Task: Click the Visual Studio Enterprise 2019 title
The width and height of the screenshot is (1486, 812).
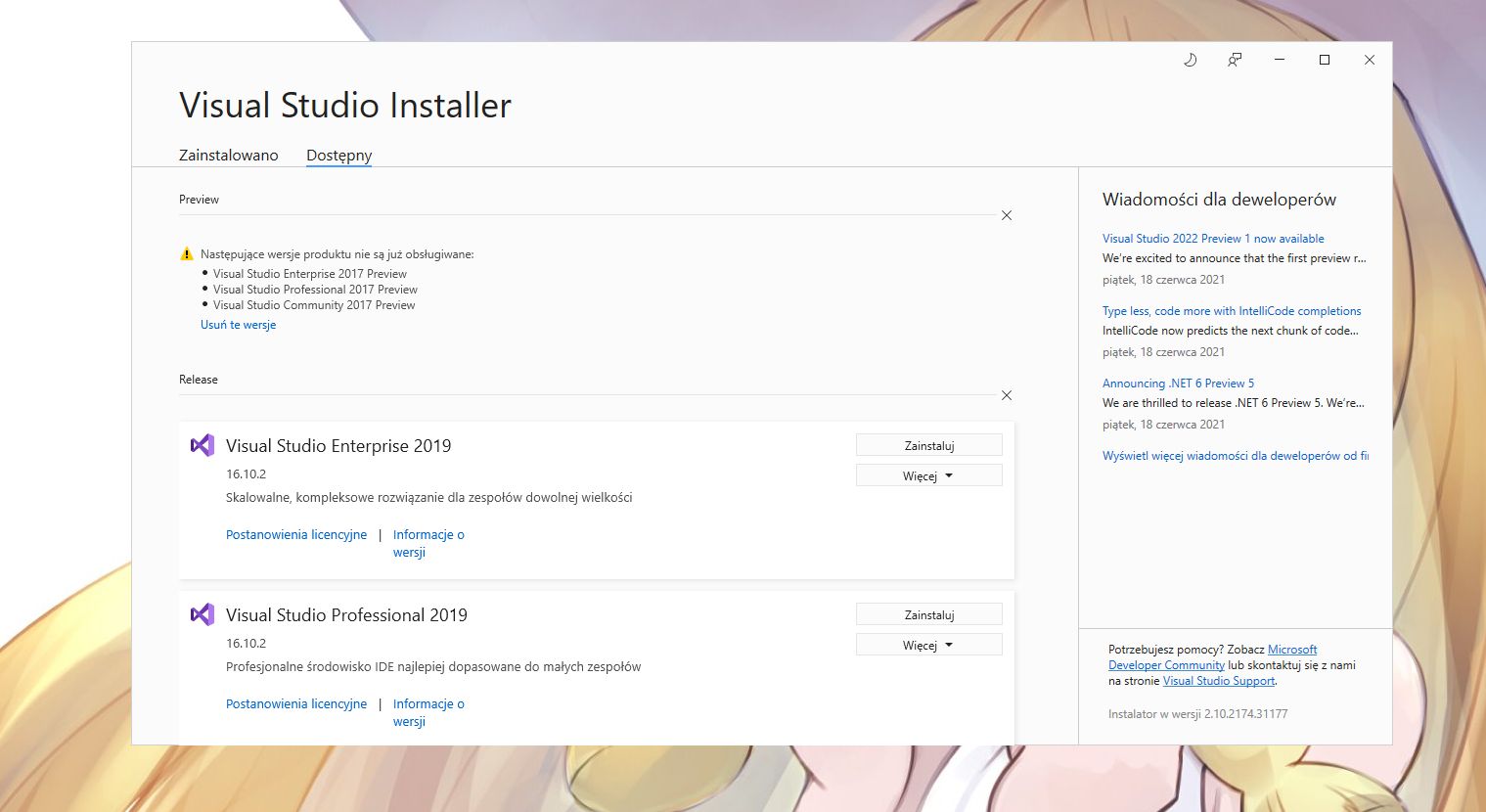Action: coord(338,445)
